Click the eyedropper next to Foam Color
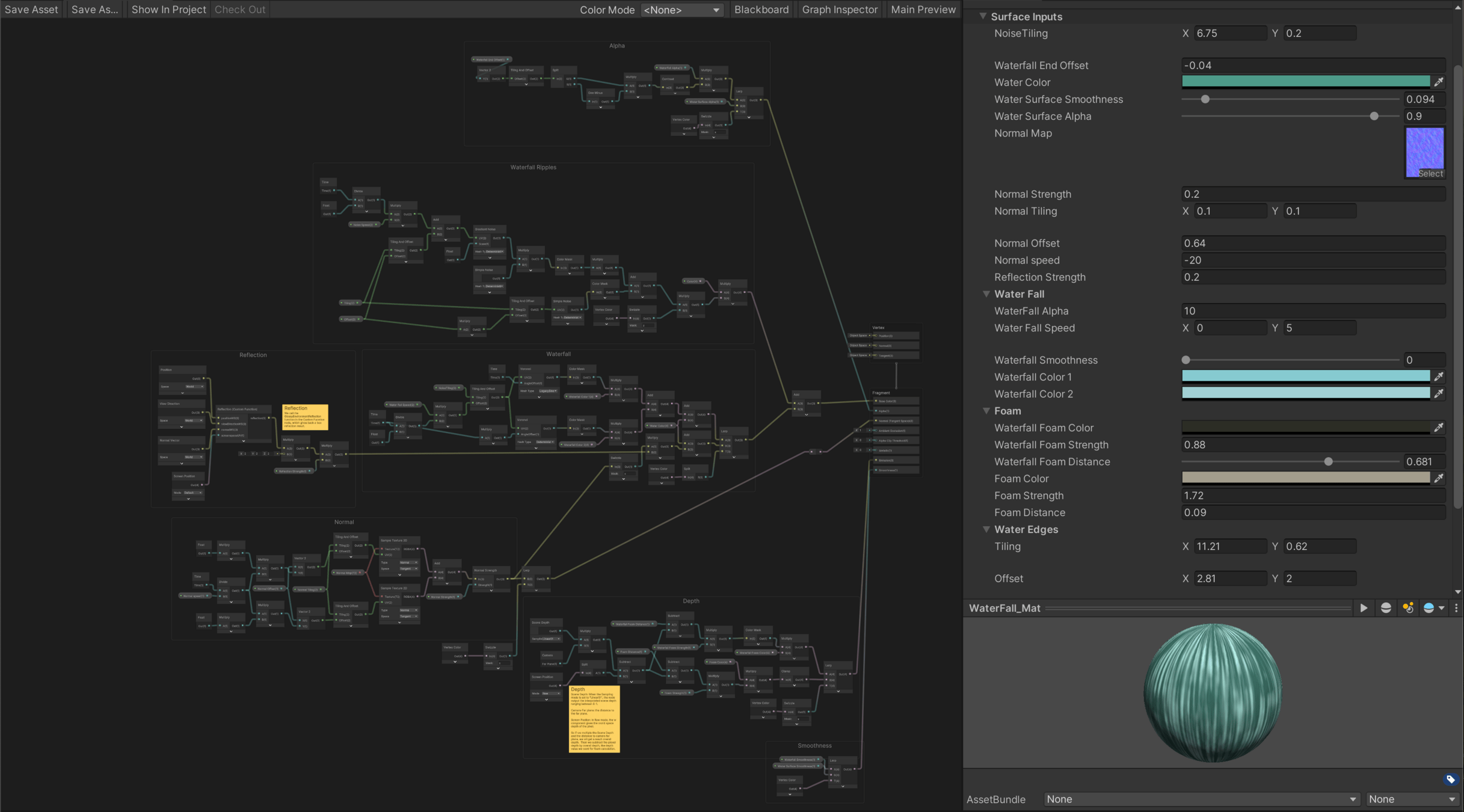The width and height of the screenshot is (1464, 812). (x=1439, y=478)
